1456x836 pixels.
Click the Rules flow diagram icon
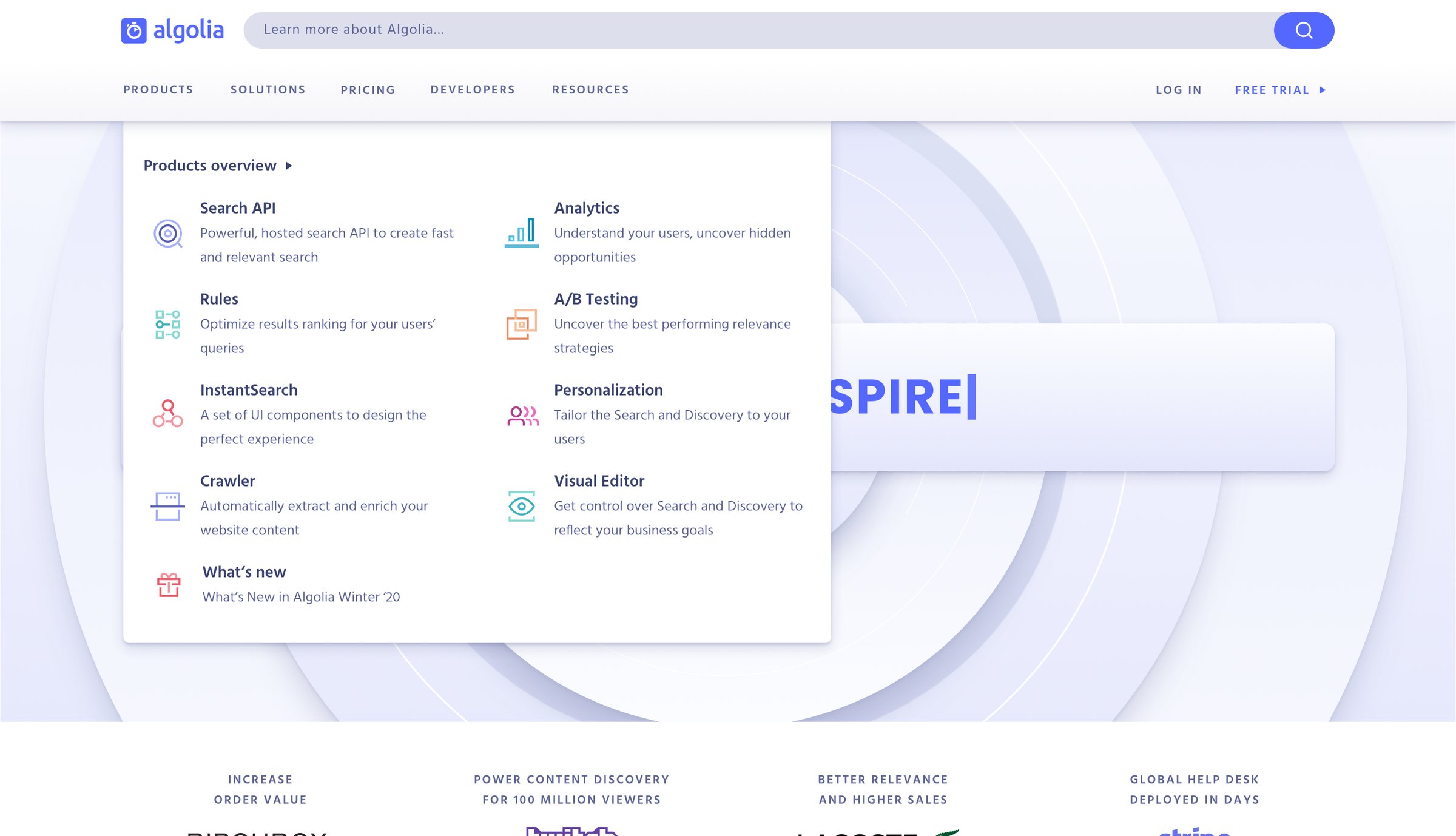(168, 325)
